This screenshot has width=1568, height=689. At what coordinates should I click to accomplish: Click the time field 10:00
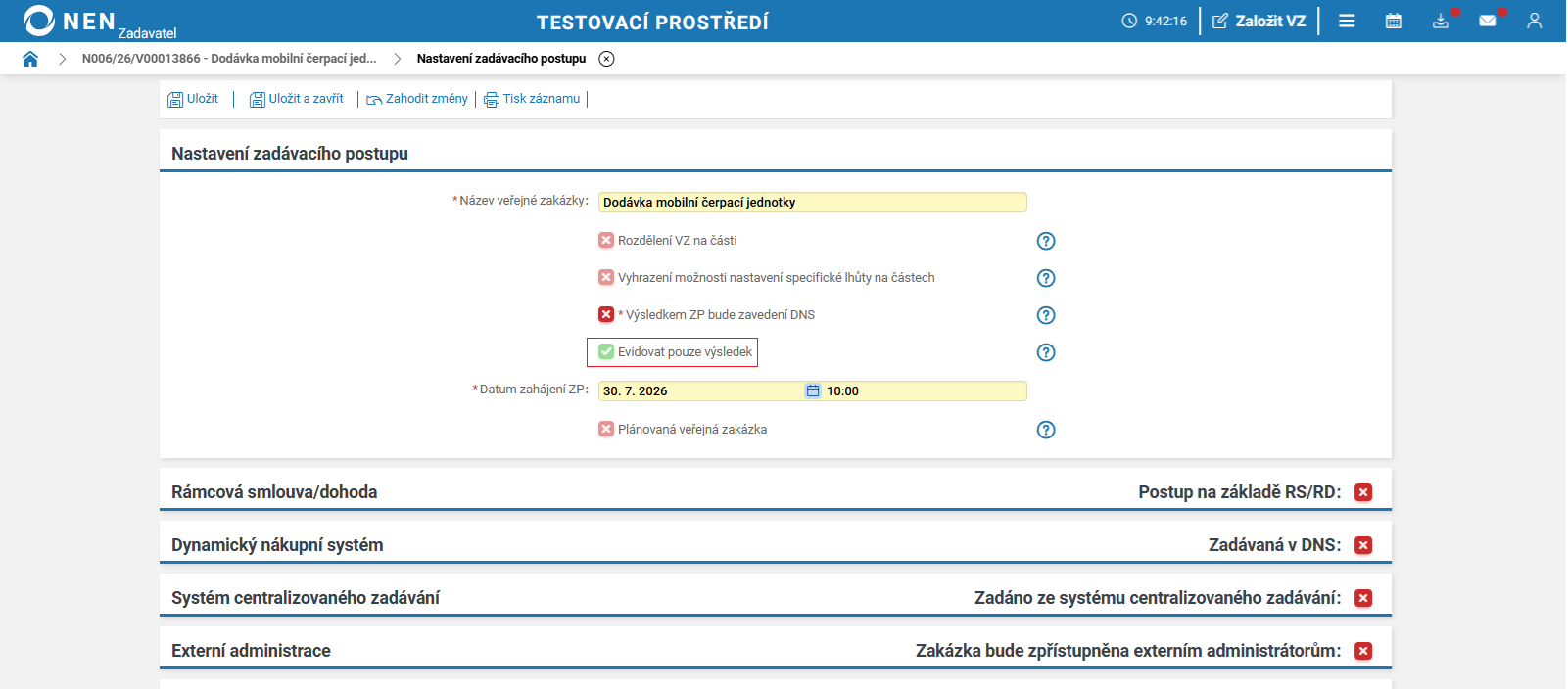(x=925, y=390)
